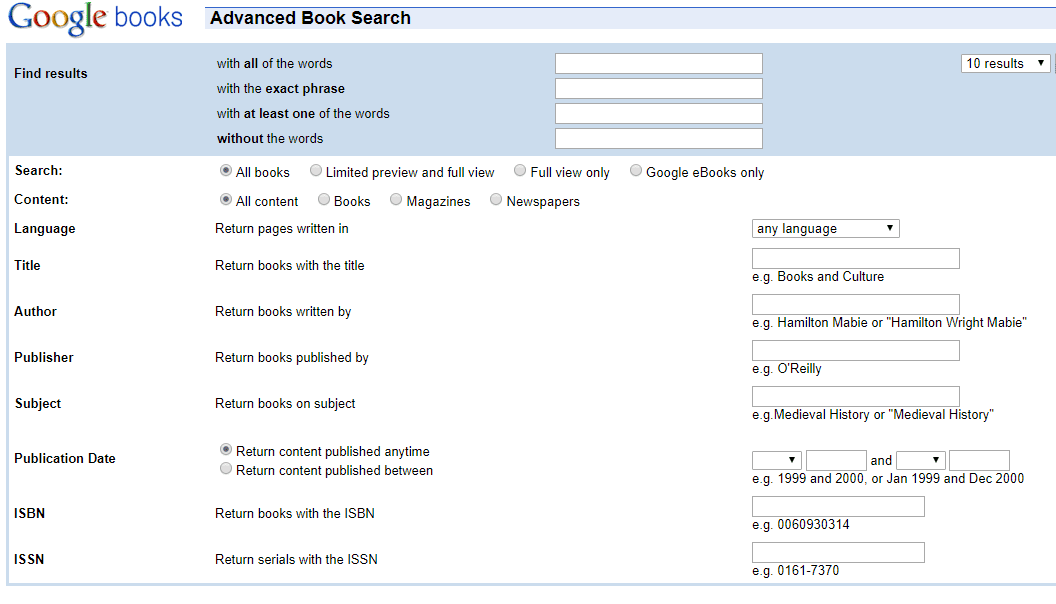The height and width of the screenshot is (604, 1056).
Task: Select the All books radio button
Action: (x=226, y=171)
